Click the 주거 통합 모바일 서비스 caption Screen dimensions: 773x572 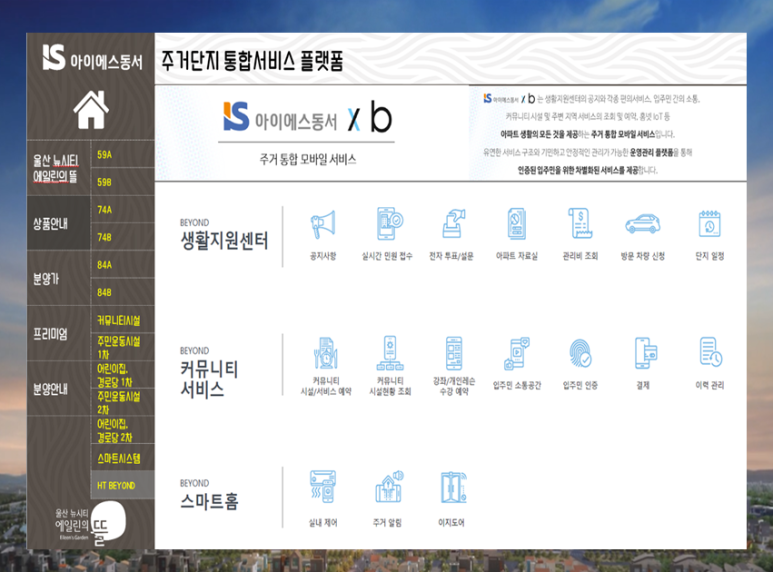point(308,159)
